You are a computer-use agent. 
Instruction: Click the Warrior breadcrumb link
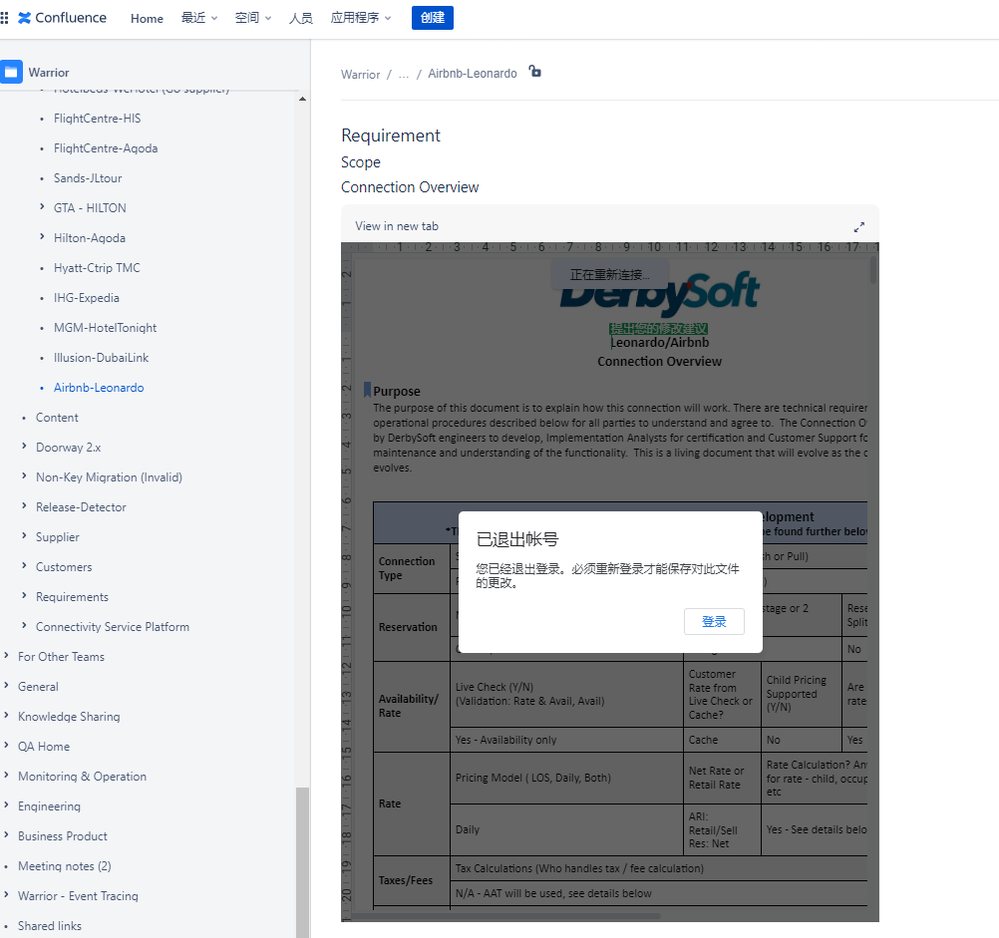[360, 75]
